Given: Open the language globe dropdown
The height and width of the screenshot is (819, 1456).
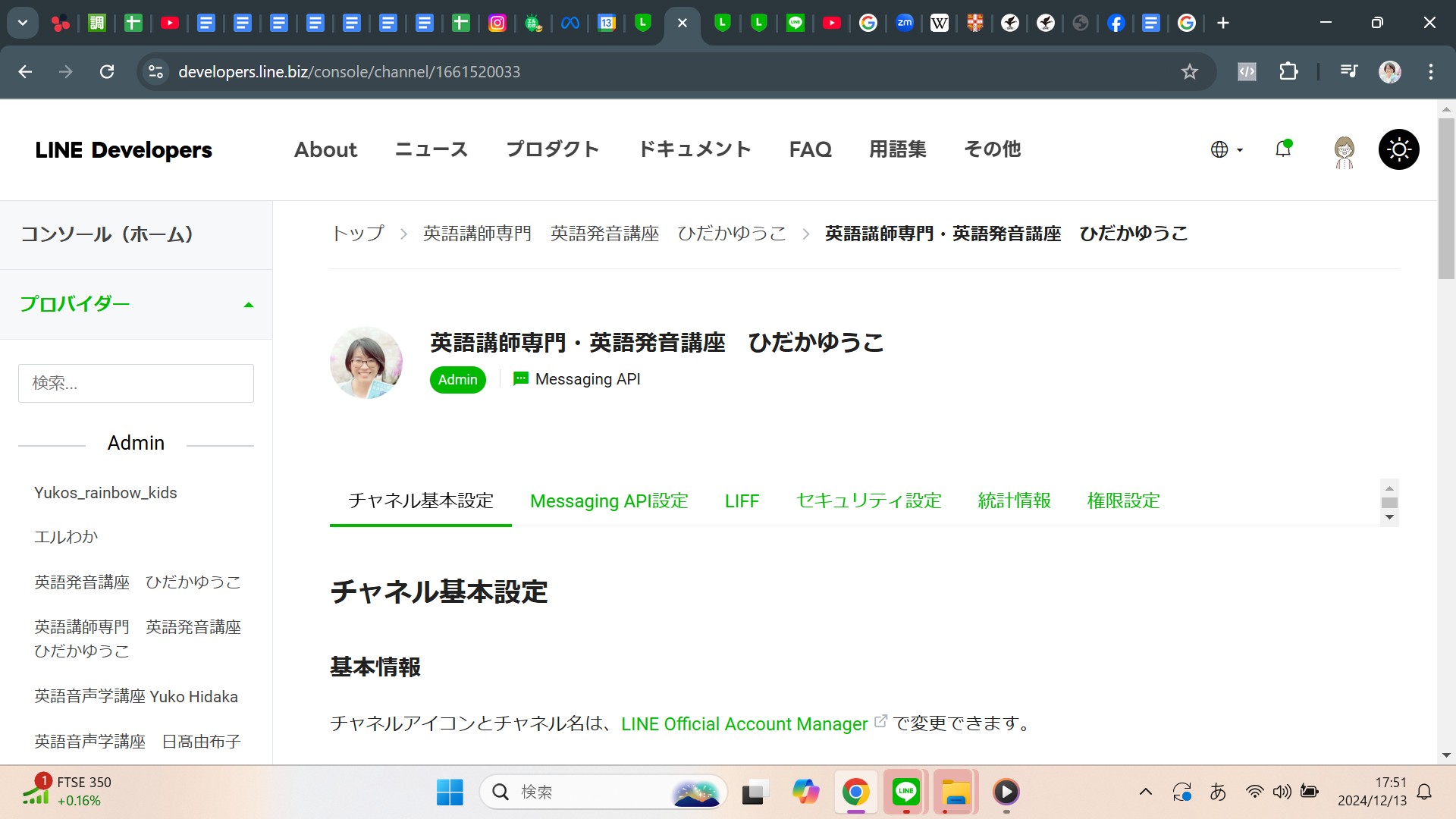Looking at the screenshot, I should (x=1226, y=149).
